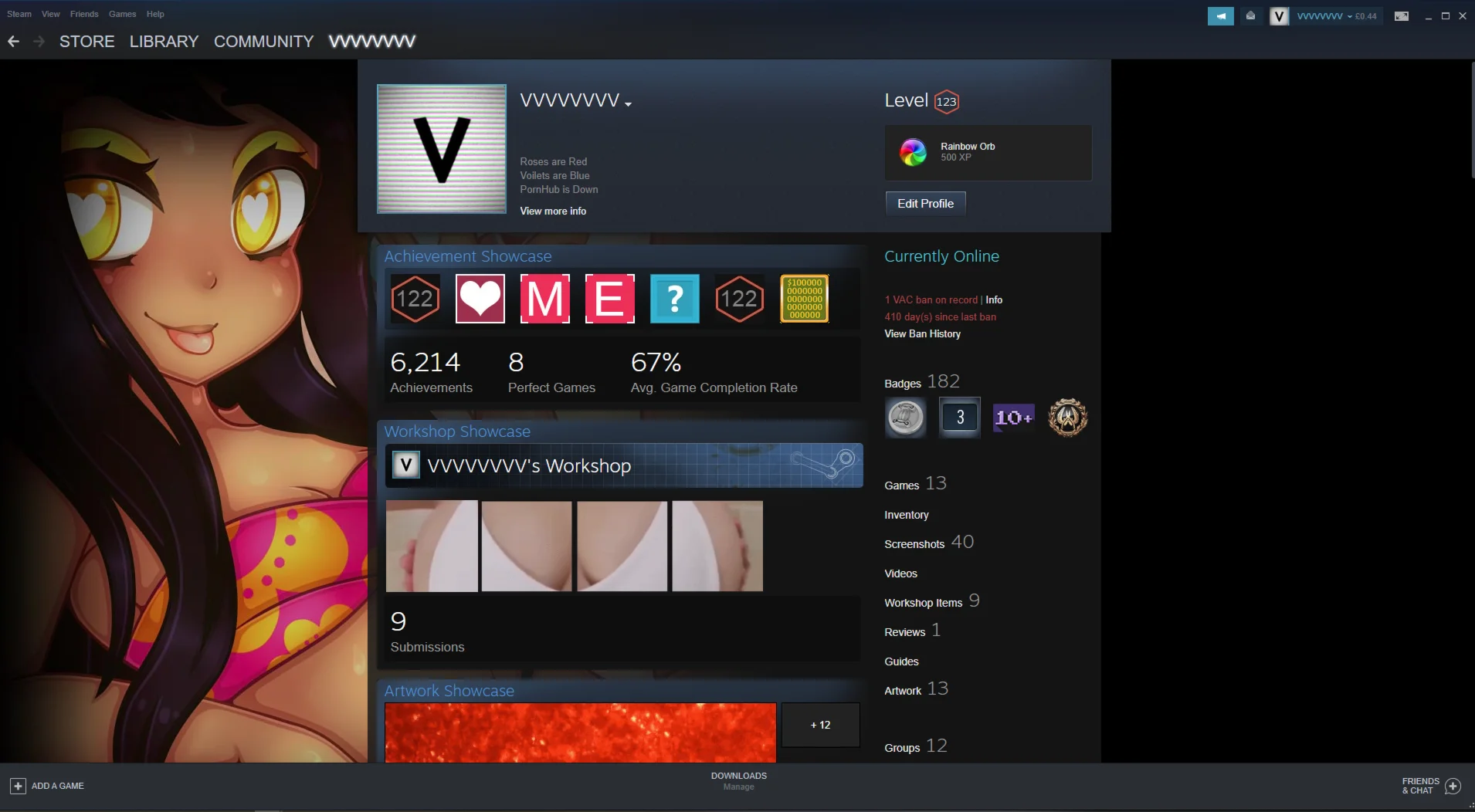Select the heart achievement in showcase

coord(479,299)
